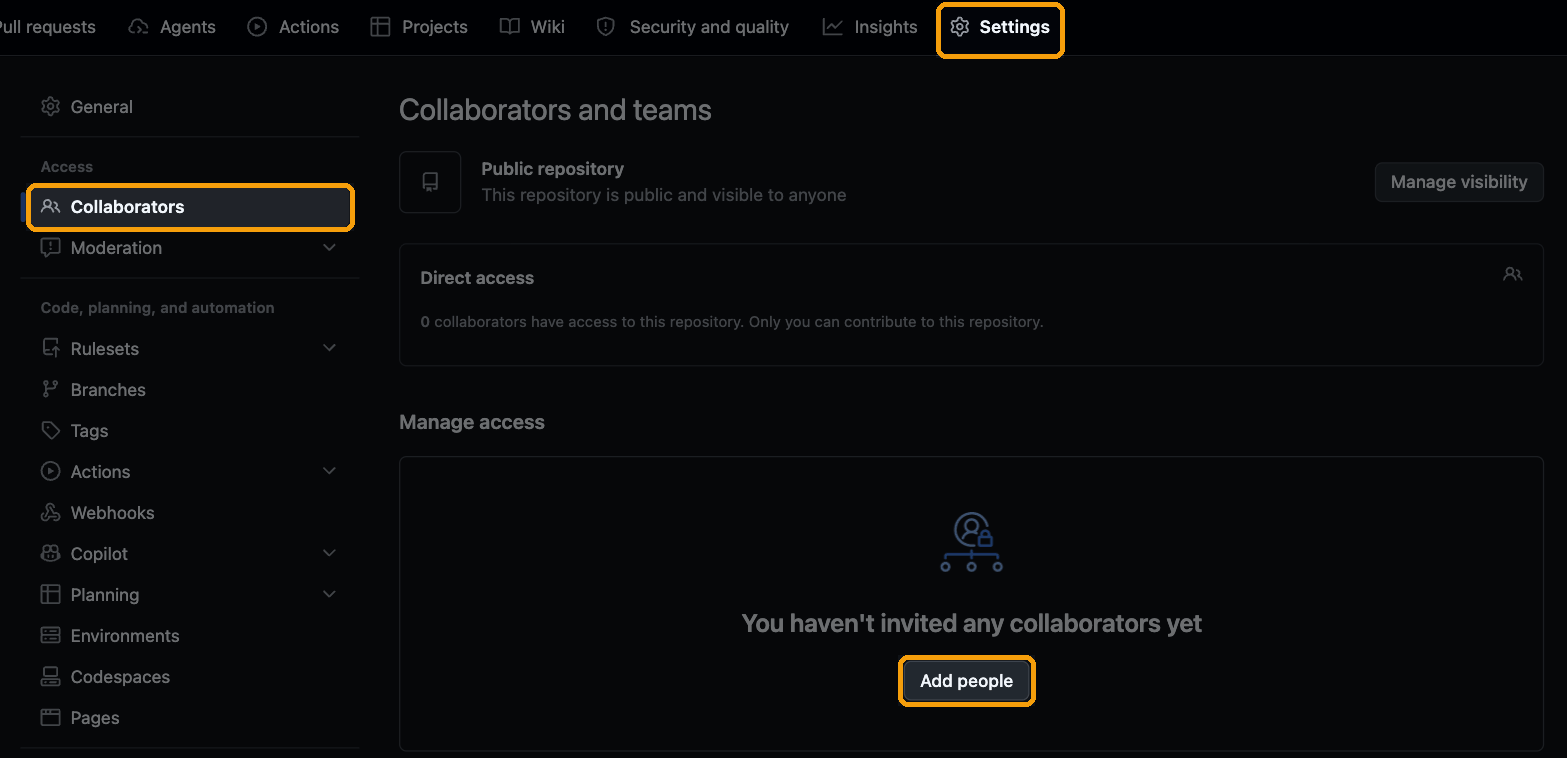
Task: Open Branches settings page
Action: click(x=190, y=389)
